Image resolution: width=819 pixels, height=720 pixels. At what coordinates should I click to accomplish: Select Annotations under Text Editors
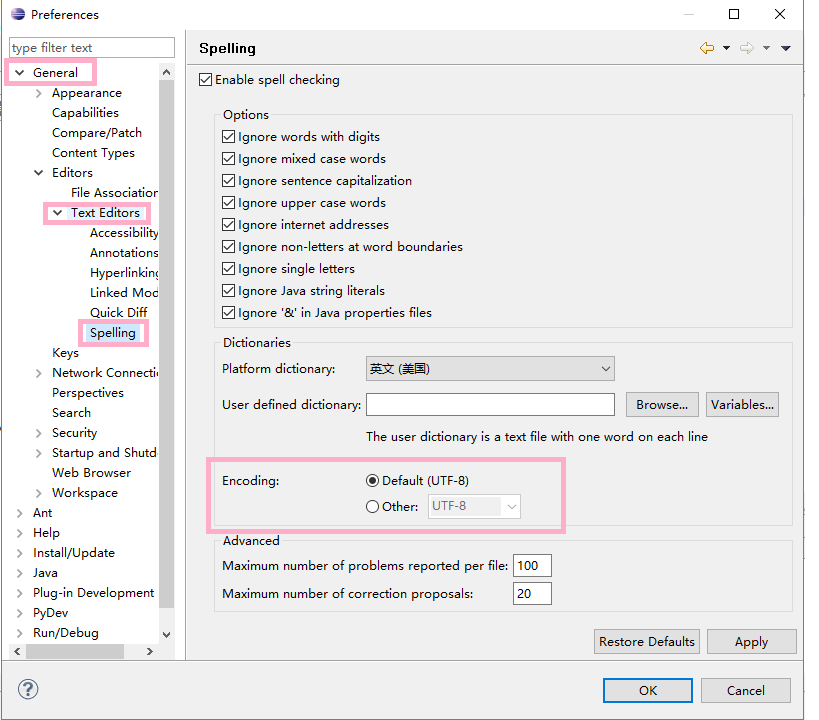[x=124, y=252]
